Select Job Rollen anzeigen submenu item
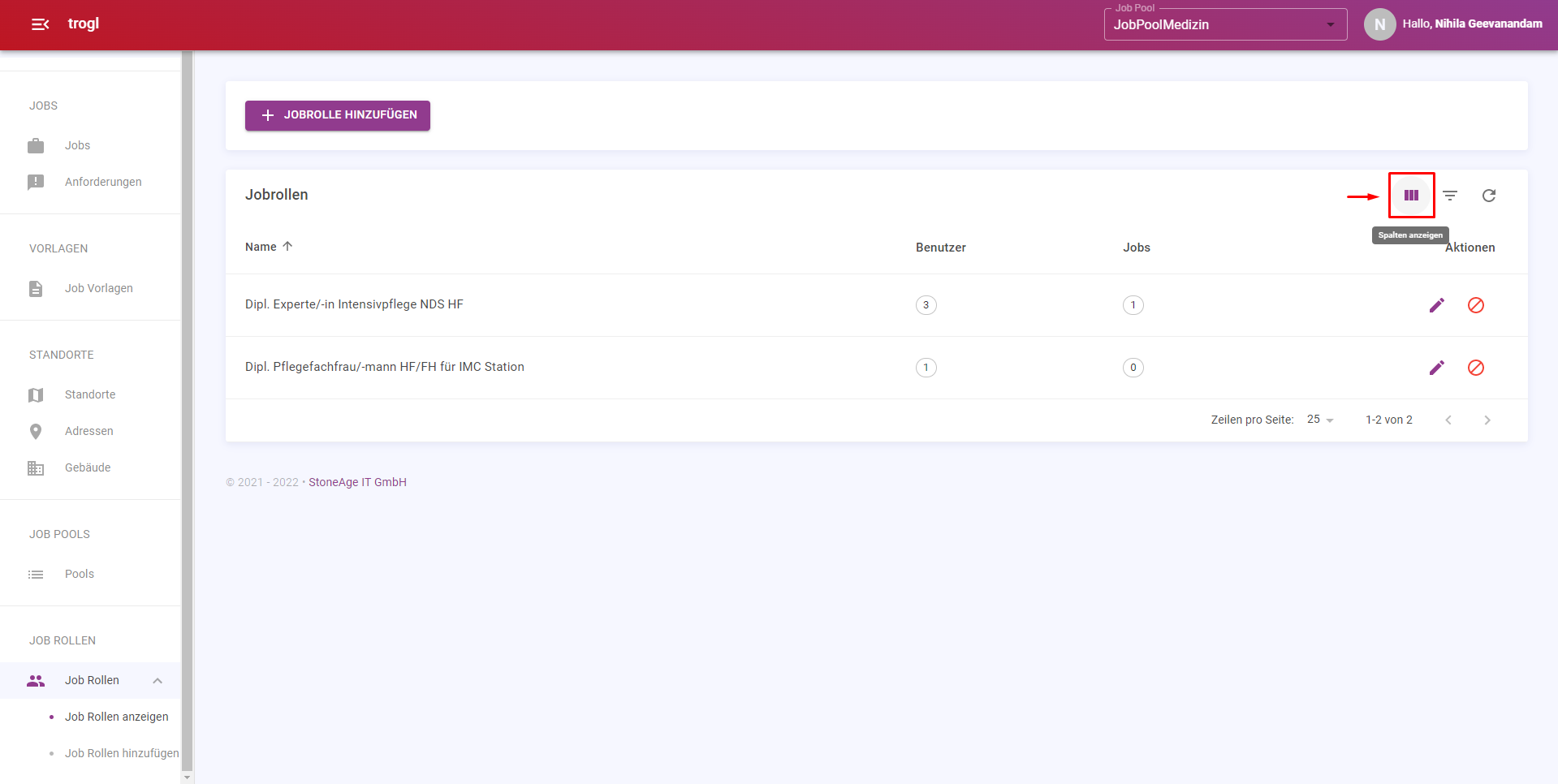 pyautogui.click(x=117, y=717)
